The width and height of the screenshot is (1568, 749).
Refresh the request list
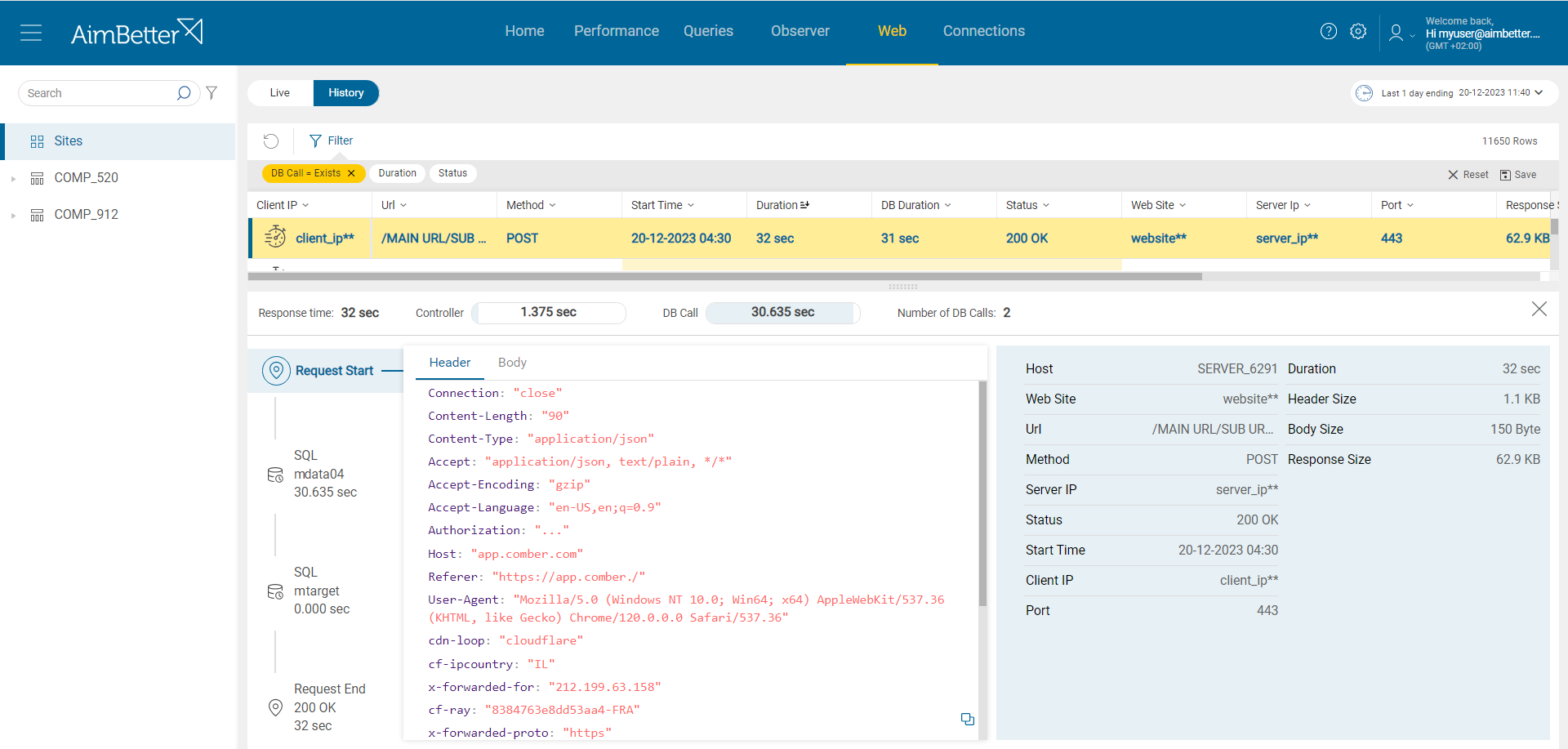point(271,141)
